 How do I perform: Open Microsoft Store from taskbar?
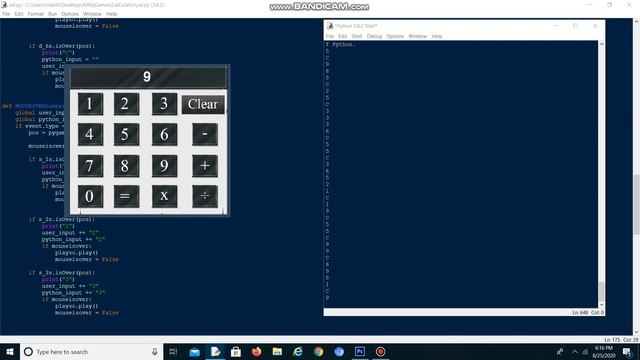pyautogui.click(x=236, y=352)
